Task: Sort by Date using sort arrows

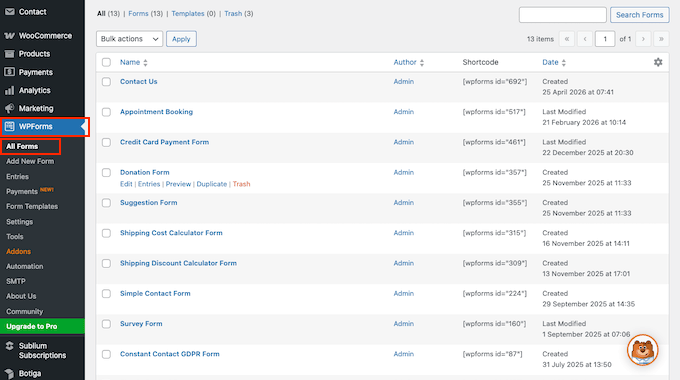Action: coord(564,62)
